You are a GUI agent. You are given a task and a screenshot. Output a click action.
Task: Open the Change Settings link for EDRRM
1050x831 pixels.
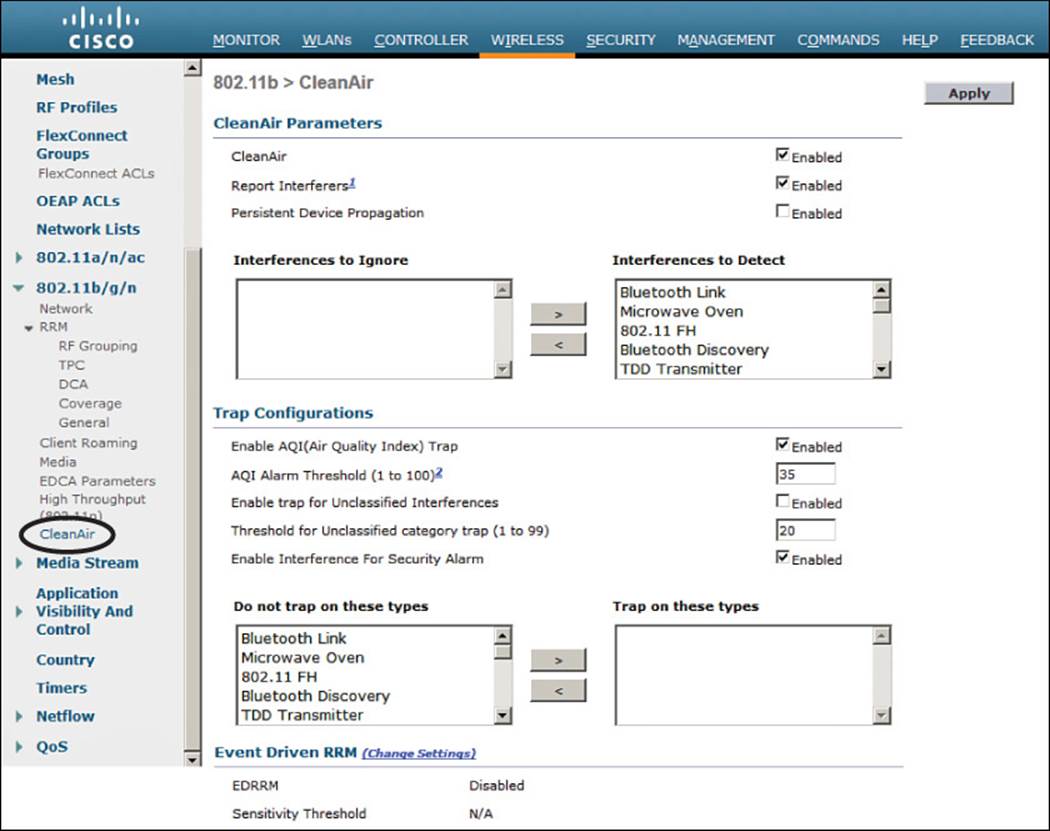pos(419,753)
